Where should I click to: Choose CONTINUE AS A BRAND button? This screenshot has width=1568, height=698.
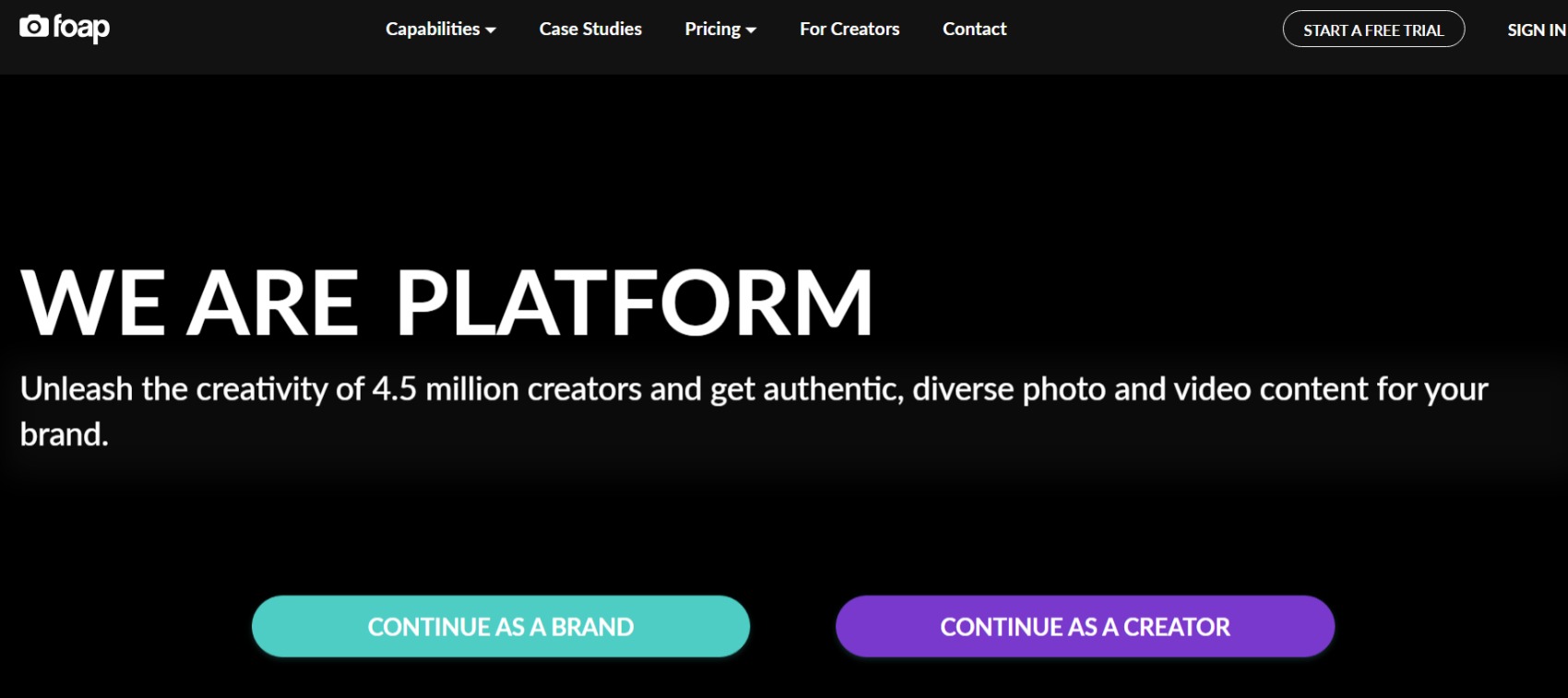[501, 626]
